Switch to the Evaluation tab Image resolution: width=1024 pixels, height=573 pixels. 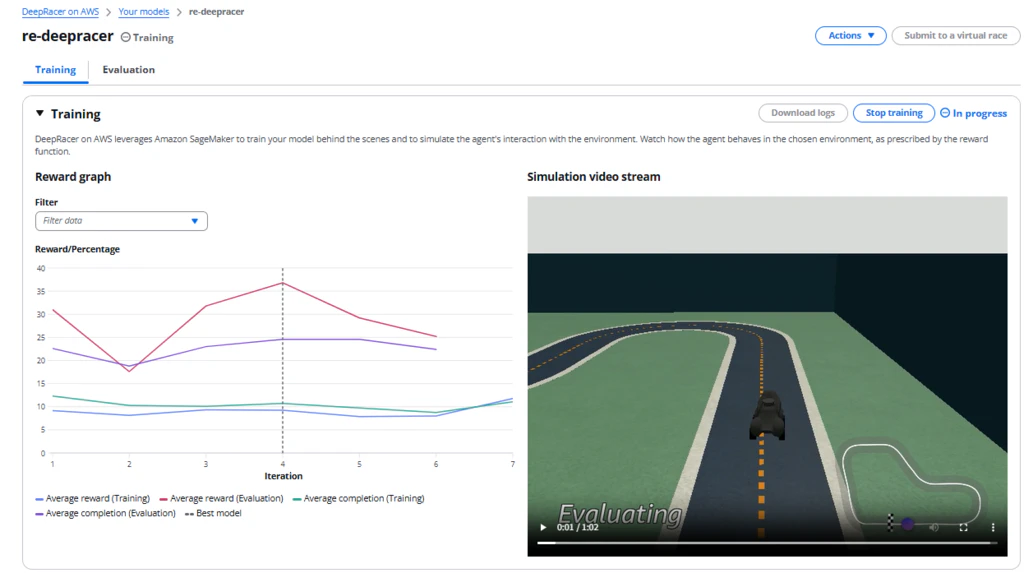[x=129, y=70]
